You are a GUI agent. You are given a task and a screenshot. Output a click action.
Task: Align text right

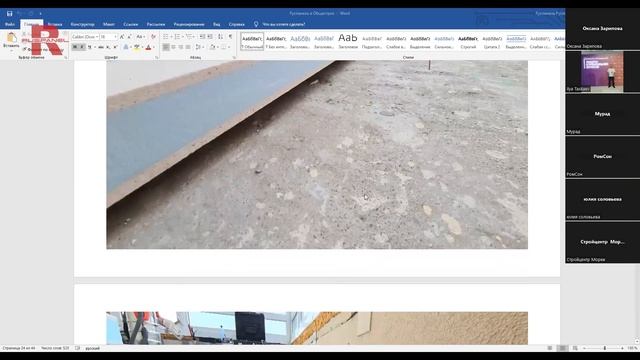click(180, 47)
